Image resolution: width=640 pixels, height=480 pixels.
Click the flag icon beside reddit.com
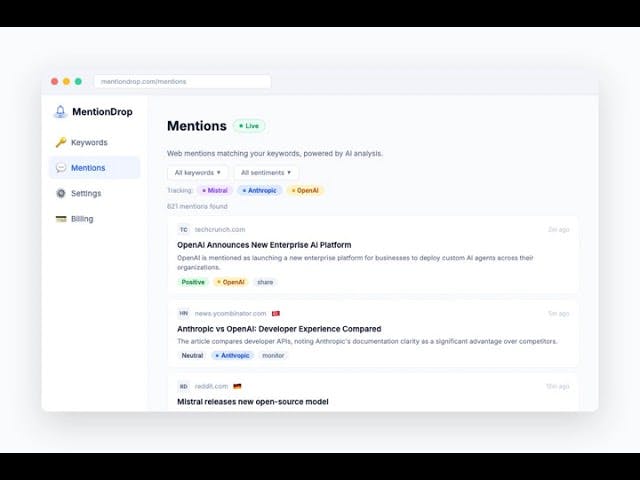[237, 386]
